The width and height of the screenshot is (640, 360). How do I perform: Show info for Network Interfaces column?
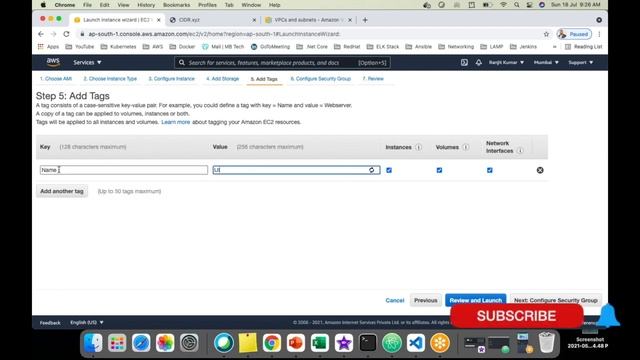(520, 151)
